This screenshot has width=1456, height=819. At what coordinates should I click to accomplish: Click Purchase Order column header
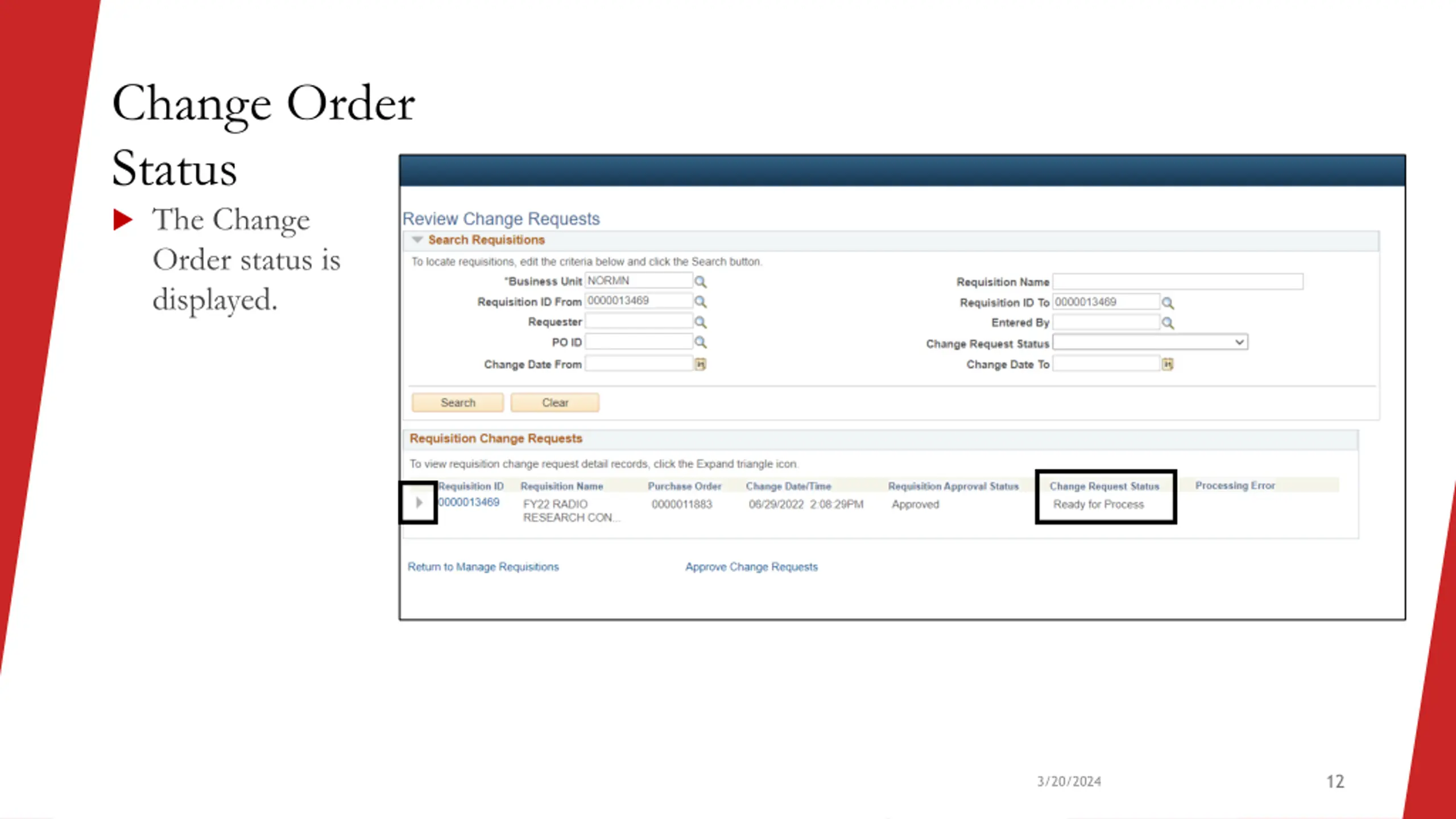coord(685,486)
